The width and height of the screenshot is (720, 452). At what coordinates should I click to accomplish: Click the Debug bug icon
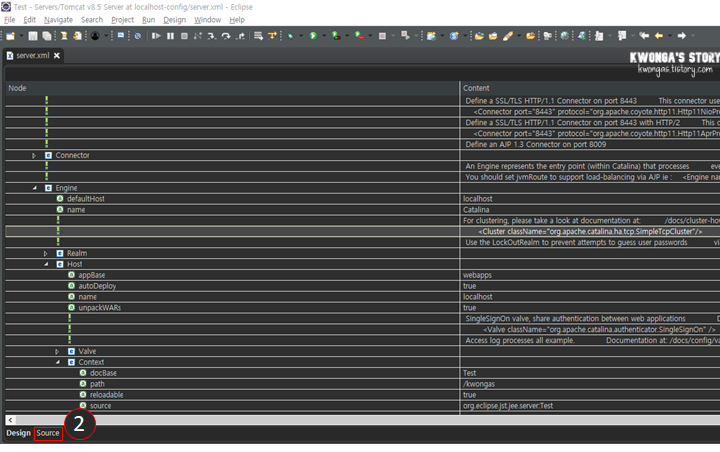(290, 36)
